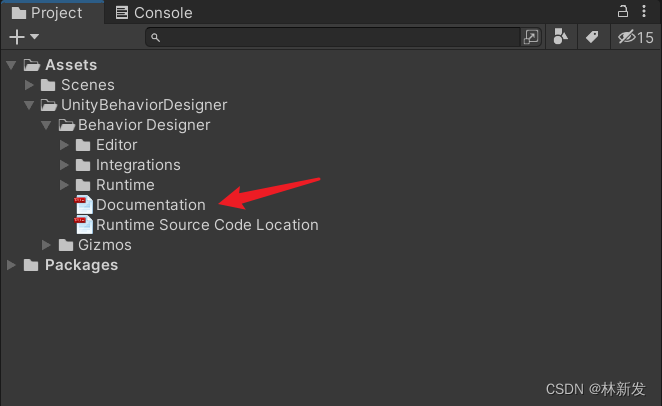Open the panel three-dots options menu
Viewport: 662px width, 406px height.
pos(644,11)
